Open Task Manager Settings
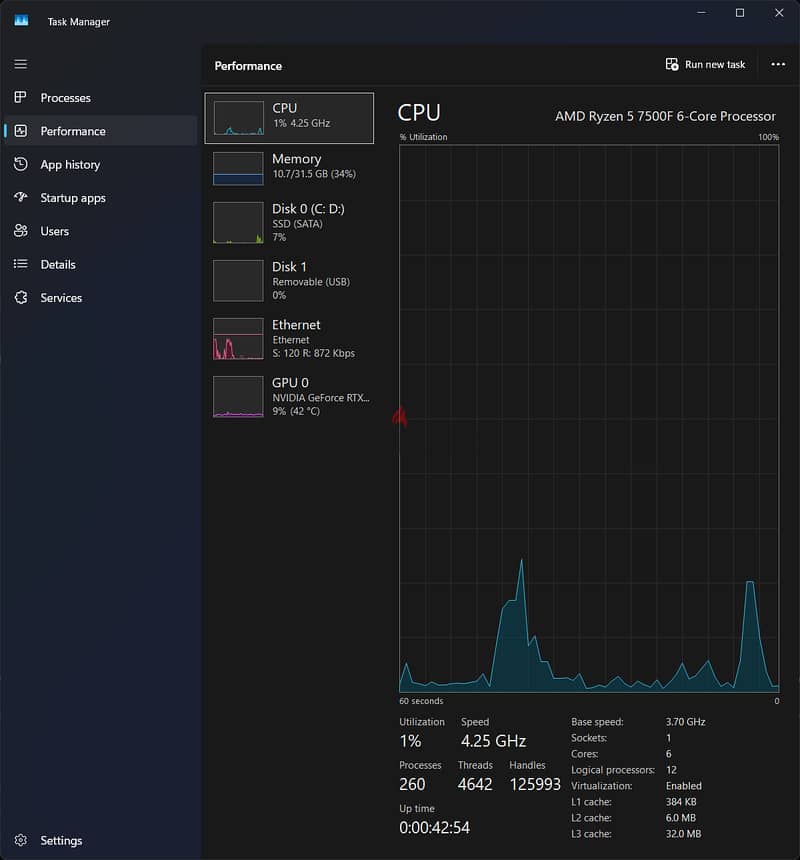Image resolution: width=800 pixels, height=860 pixels. (101, 840)
